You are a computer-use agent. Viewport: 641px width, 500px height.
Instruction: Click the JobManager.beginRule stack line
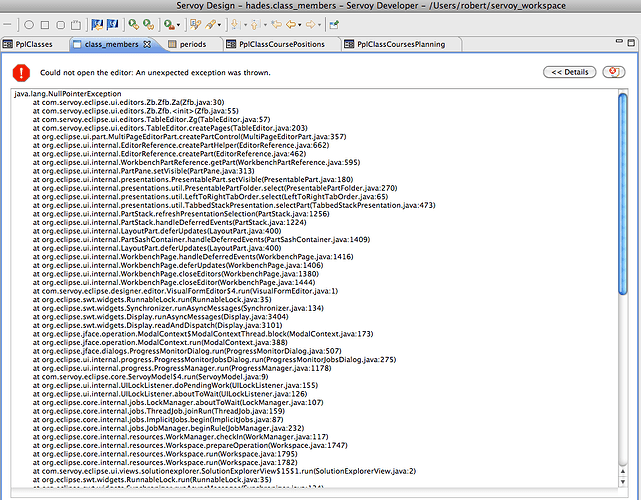[168, 428]
